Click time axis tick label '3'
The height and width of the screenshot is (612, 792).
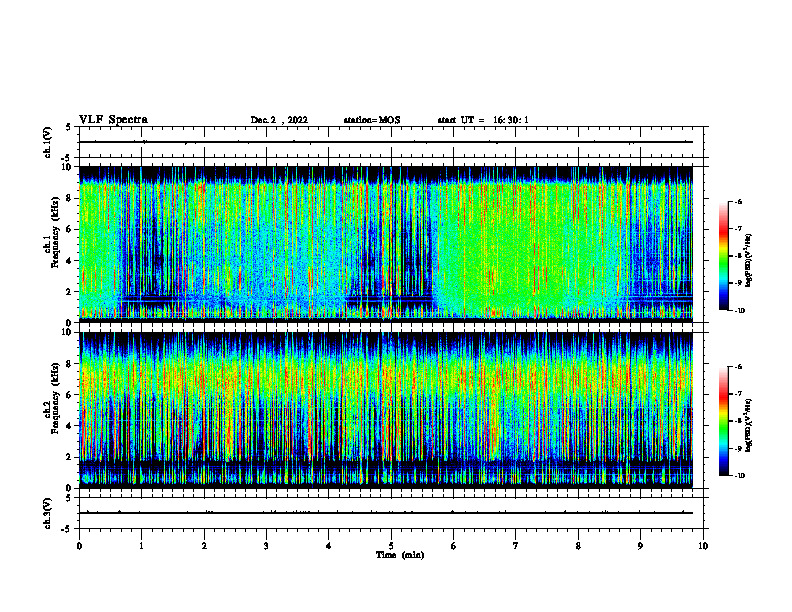click(x=266, y=546)
